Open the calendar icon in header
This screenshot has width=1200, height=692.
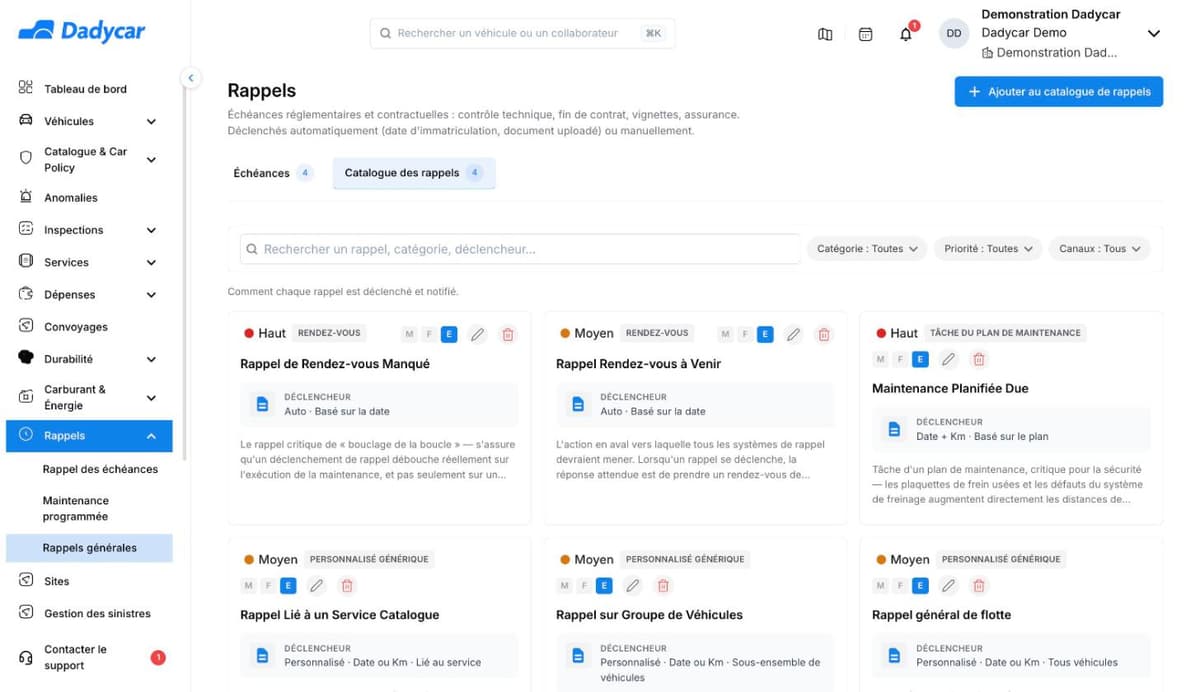(x=866, y=34)
